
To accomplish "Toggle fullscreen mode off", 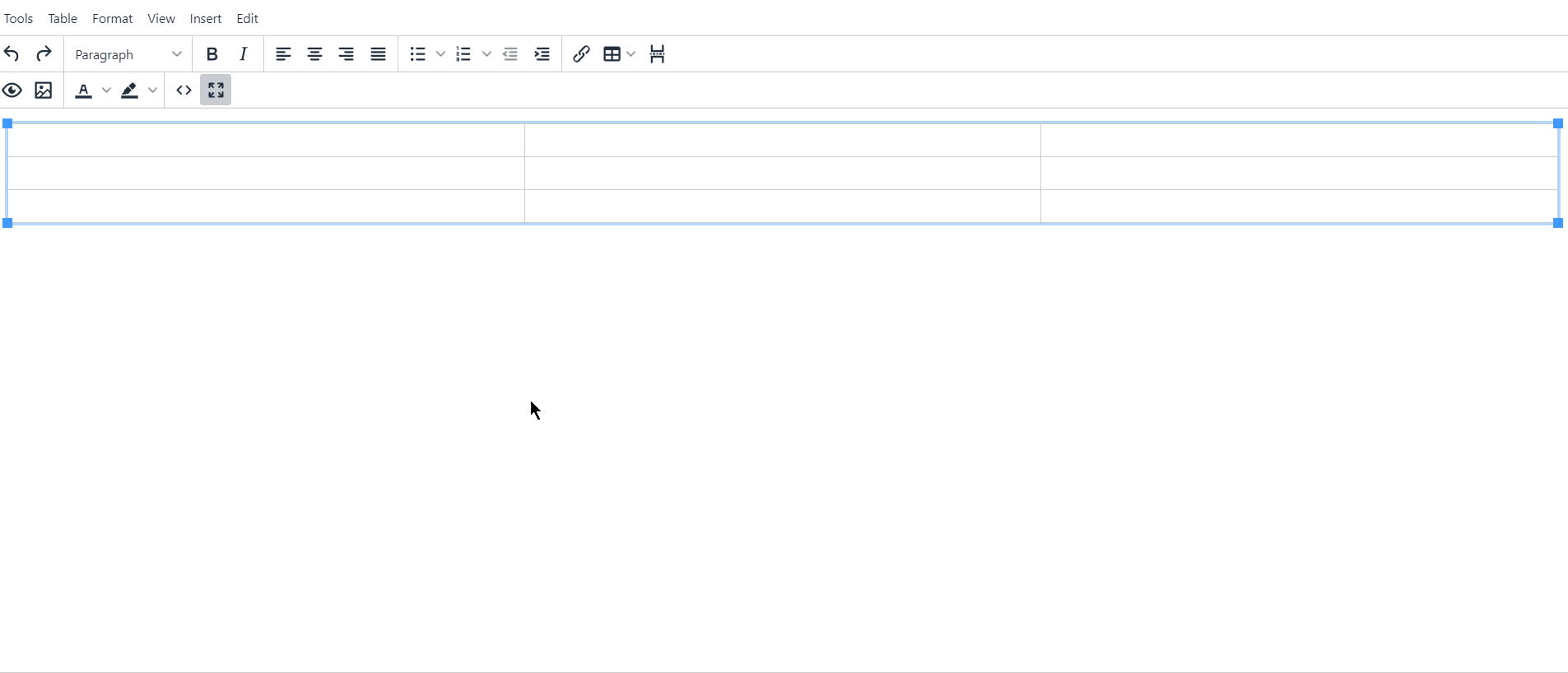I will [x=216, y=91].
